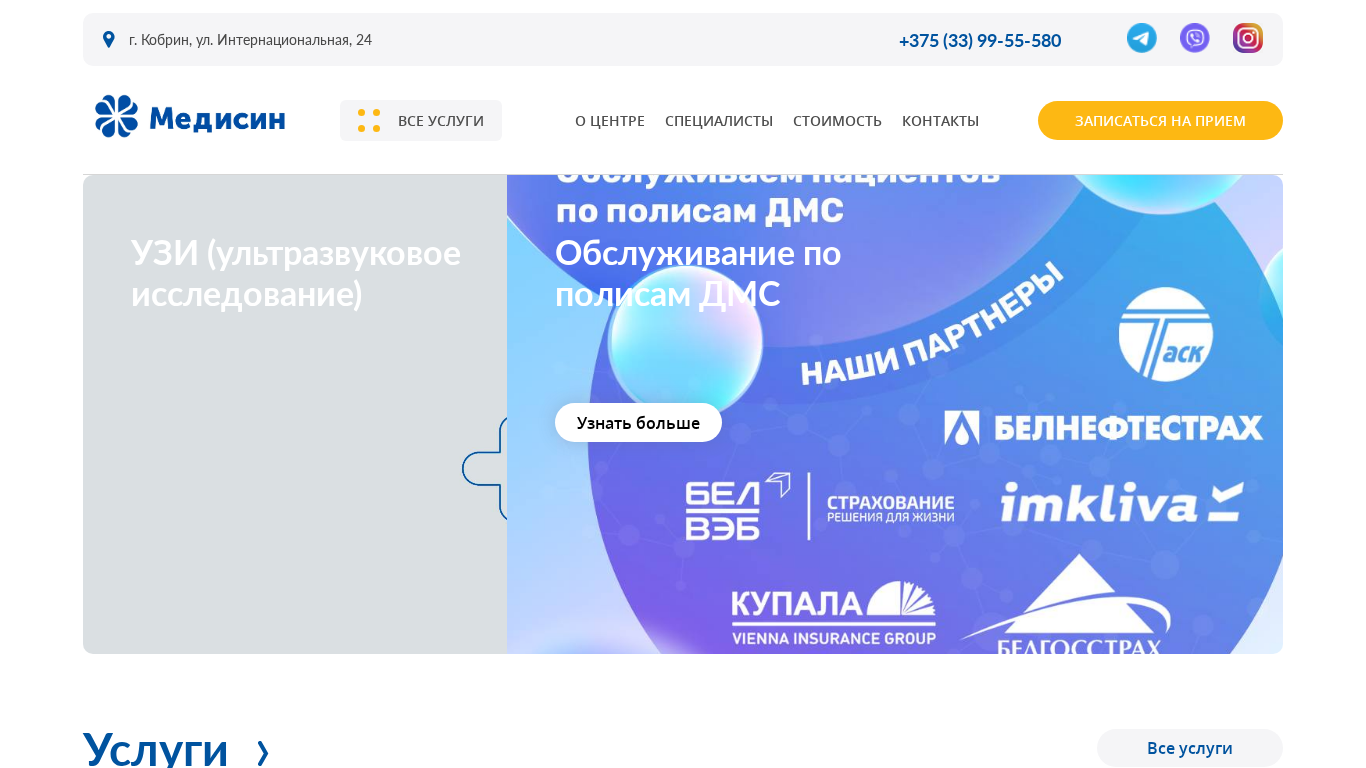Click the chevron next to Услуги heading
Viewport: 1366px width, 768px height.
click(263, 752)
